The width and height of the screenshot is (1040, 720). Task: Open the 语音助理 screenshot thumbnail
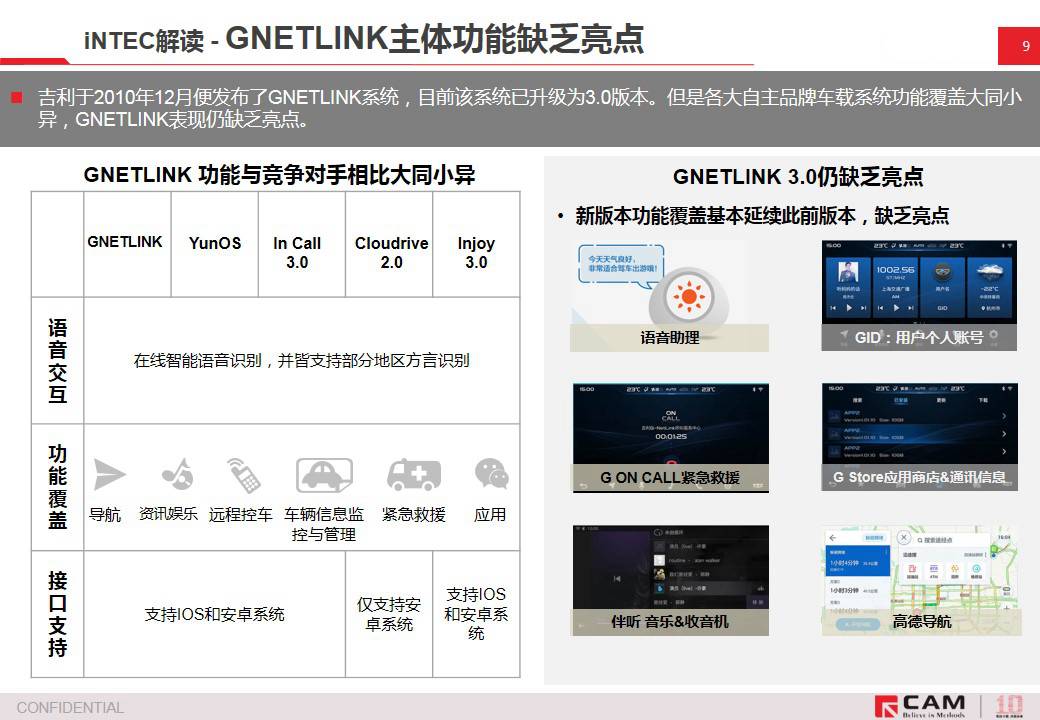(669, 296)
